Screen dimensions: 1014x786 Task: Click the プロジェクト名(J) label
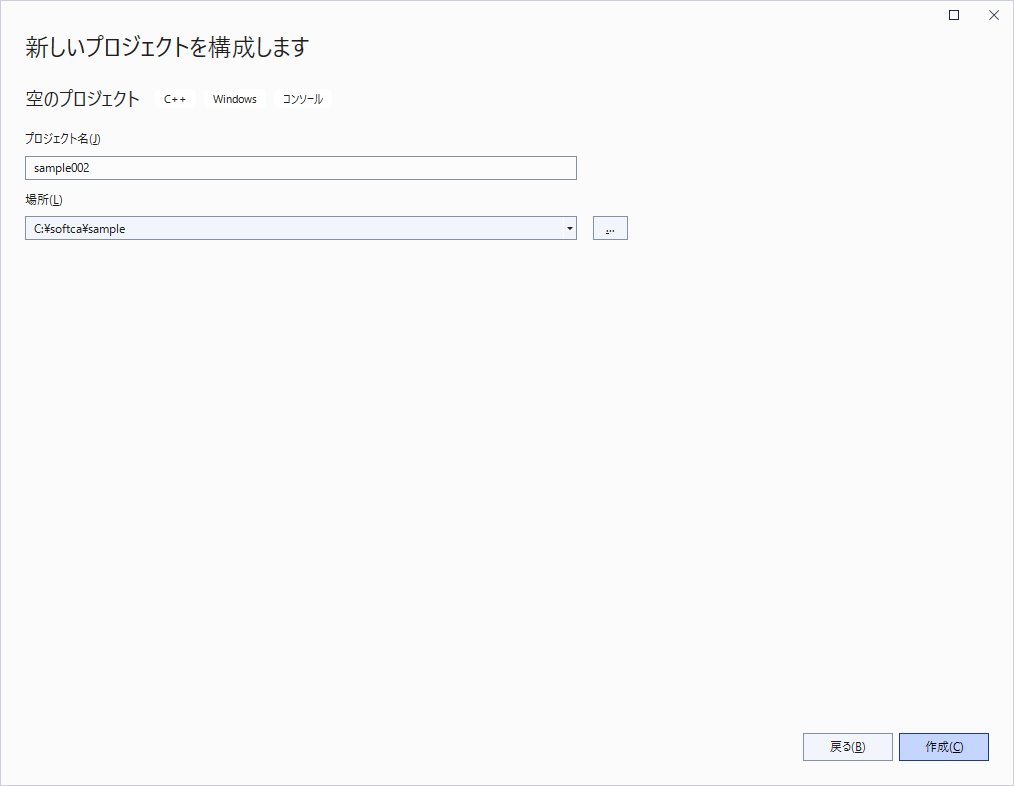(63, 138)
